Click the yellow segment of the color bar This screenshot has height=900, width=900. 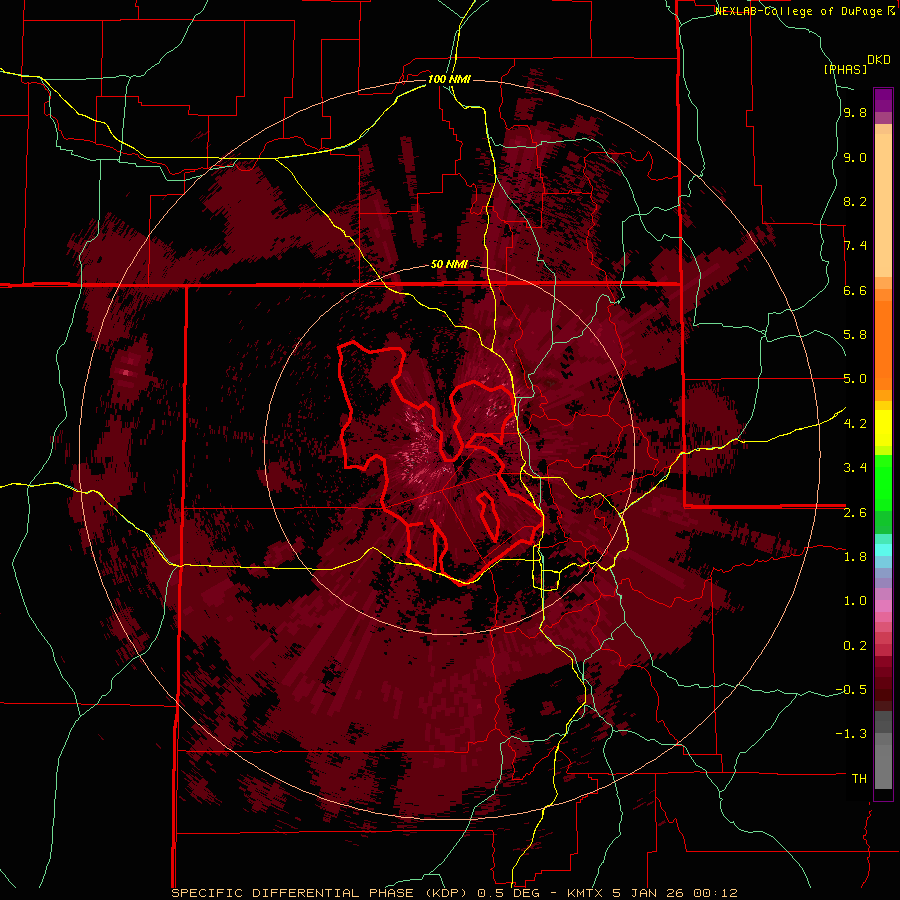883,428
